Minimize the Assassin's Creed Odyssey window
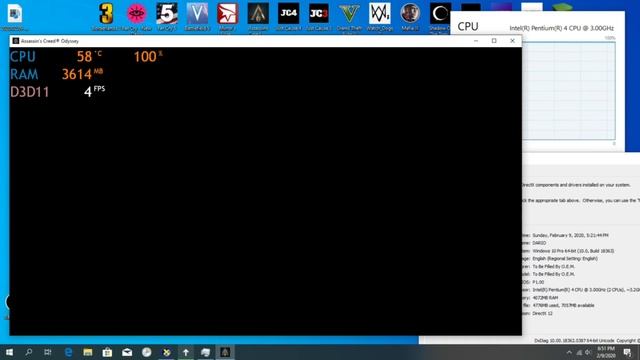This screenshot has width=640, height=360. pos(476,41)
